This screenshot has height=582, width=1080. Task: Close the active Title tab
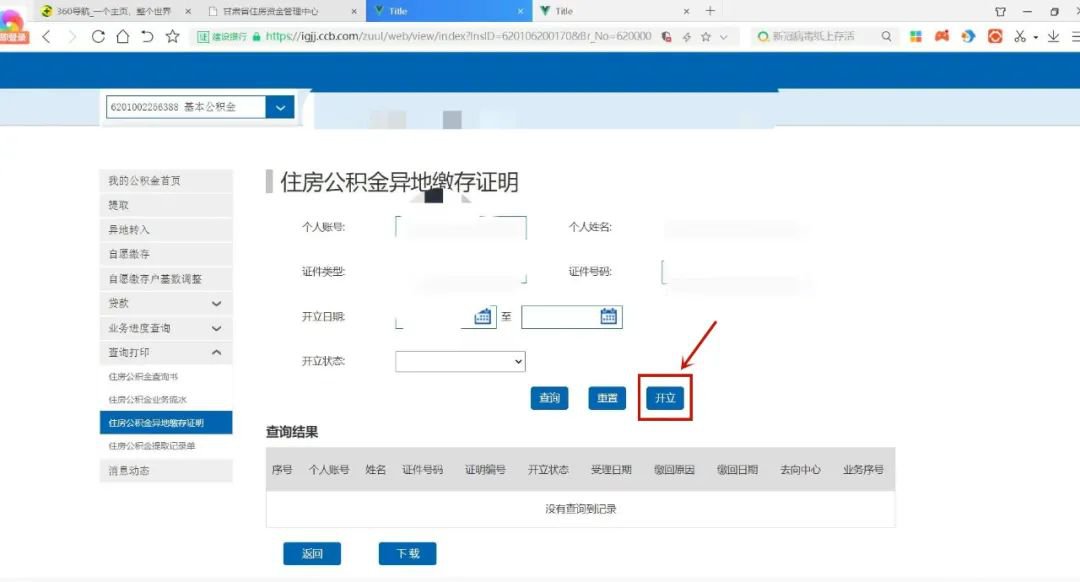pos(520,11)
